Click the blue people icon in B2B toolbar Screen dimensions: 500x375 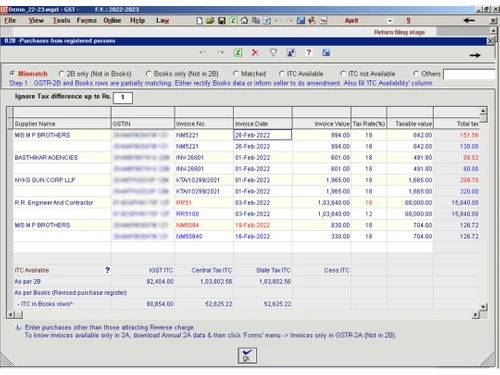pos(291,53)
